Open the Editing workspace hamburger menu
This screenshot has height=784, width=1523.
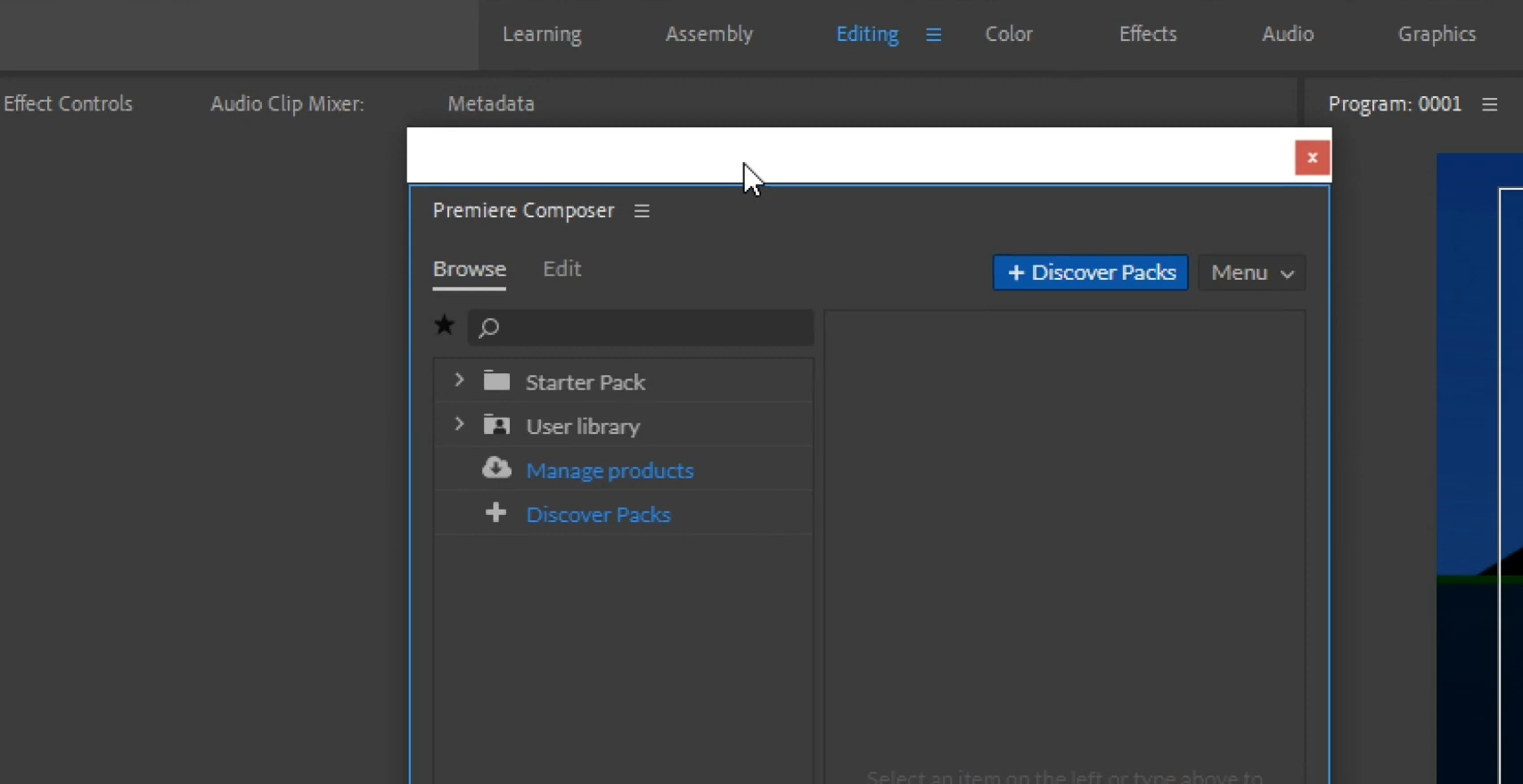[933, 35]
